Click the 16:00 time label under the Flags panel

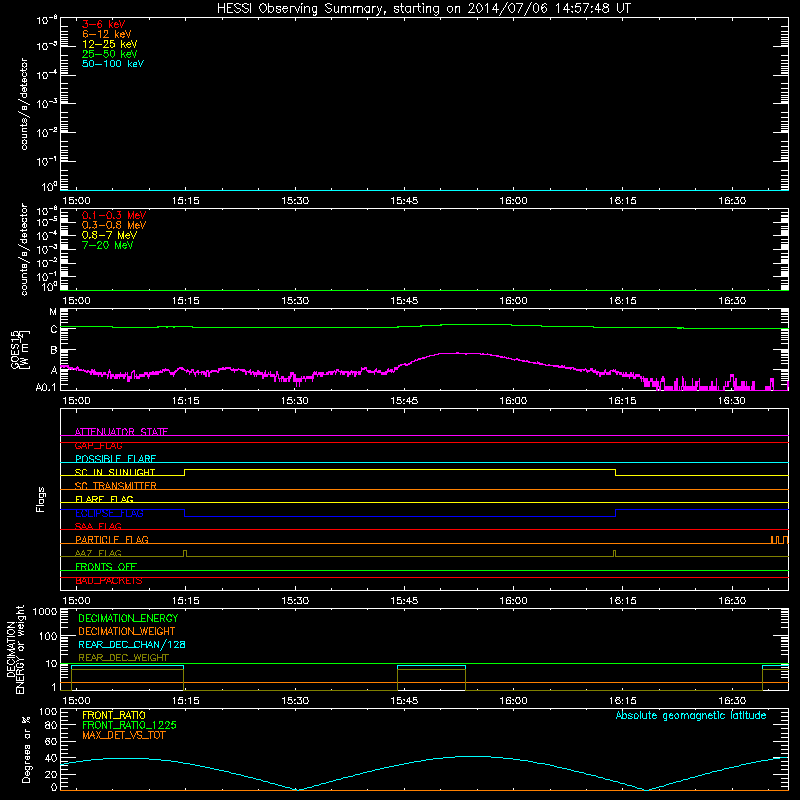click(x=513, y=601)
